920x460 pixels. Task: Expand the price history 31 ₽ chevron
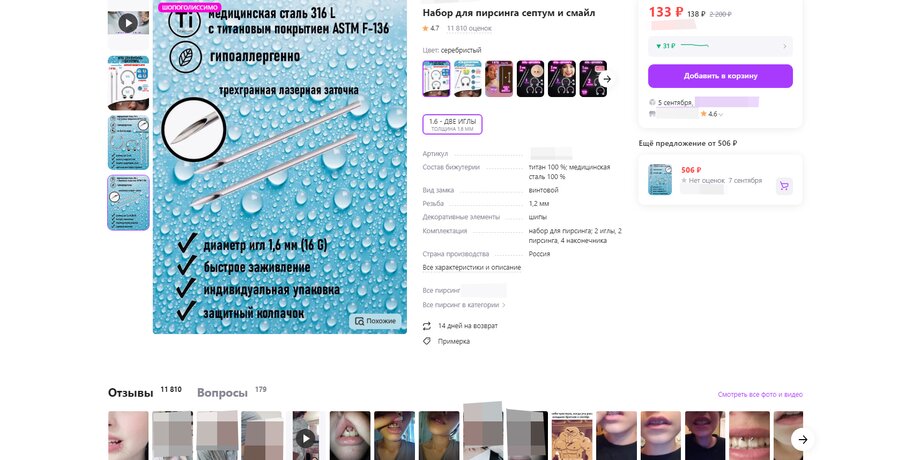tap(785, 46)
